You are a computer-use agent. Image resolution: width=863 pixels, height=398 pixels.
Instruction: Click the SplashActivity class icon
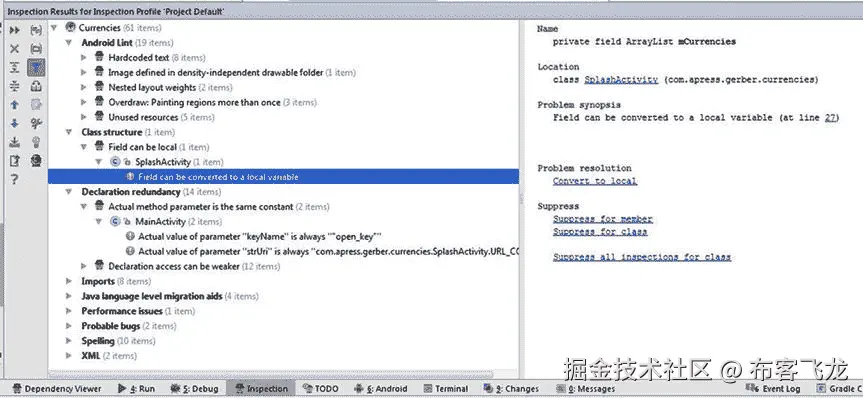point(116,162)
